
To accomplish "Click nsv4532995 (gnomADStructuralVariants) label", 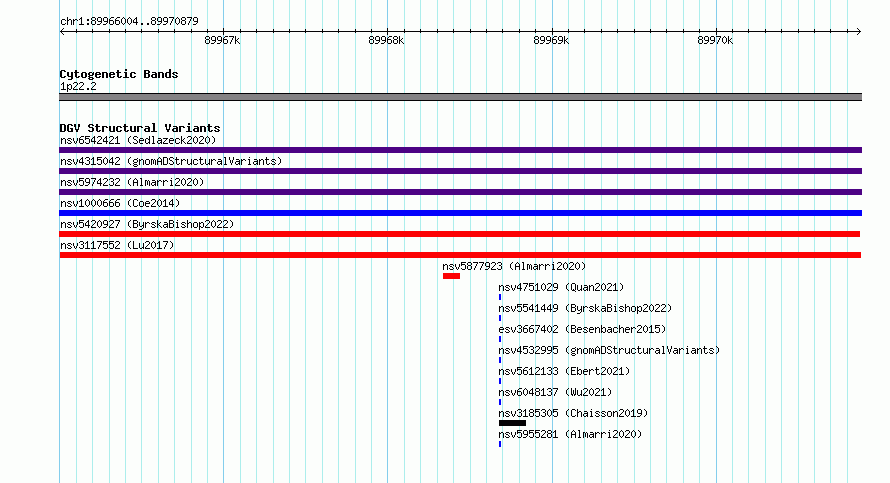I will [609, 350].
